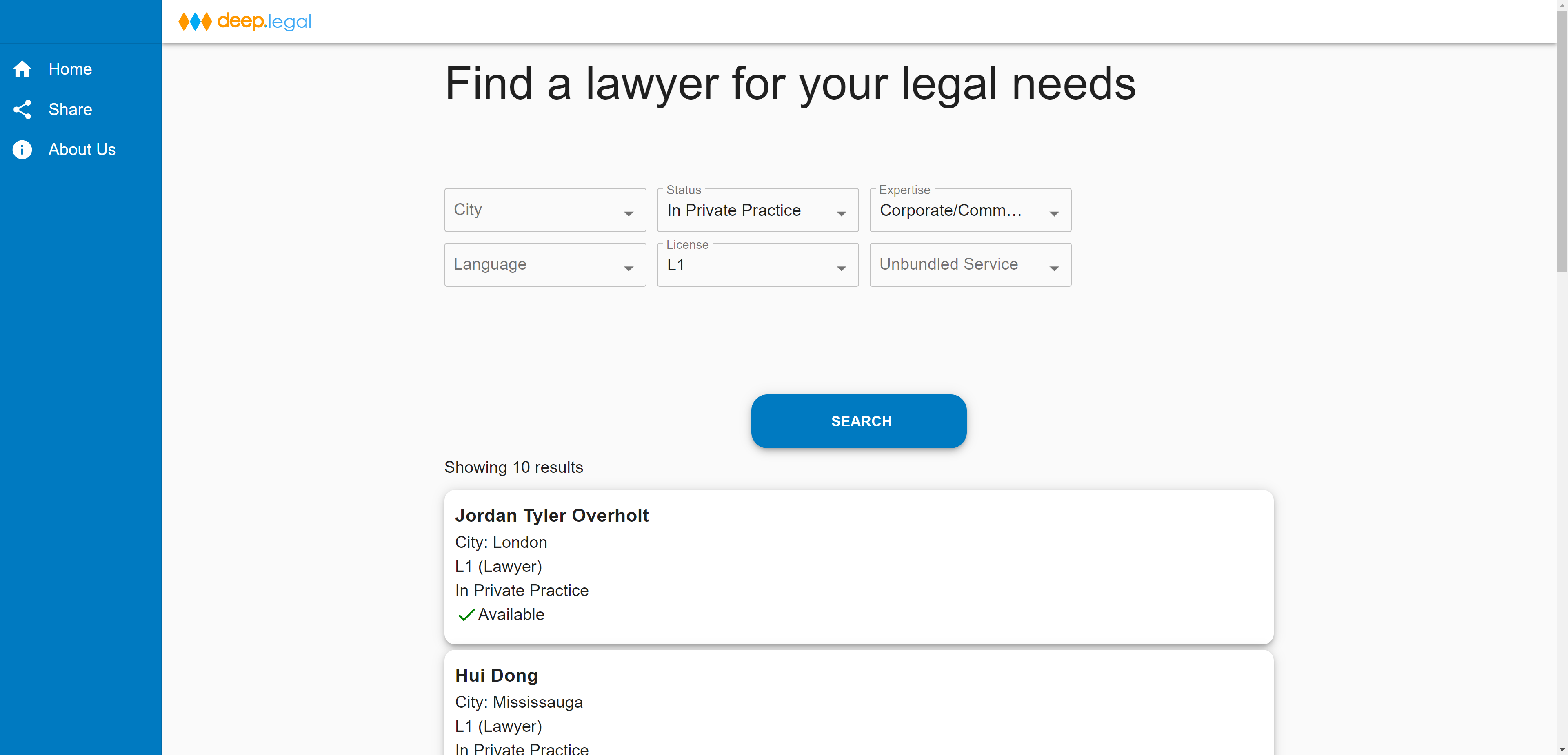This screenshot has height=755, width=1568.
Task: Click 'Available' text in Overholt card
Action: click(511, 614)
